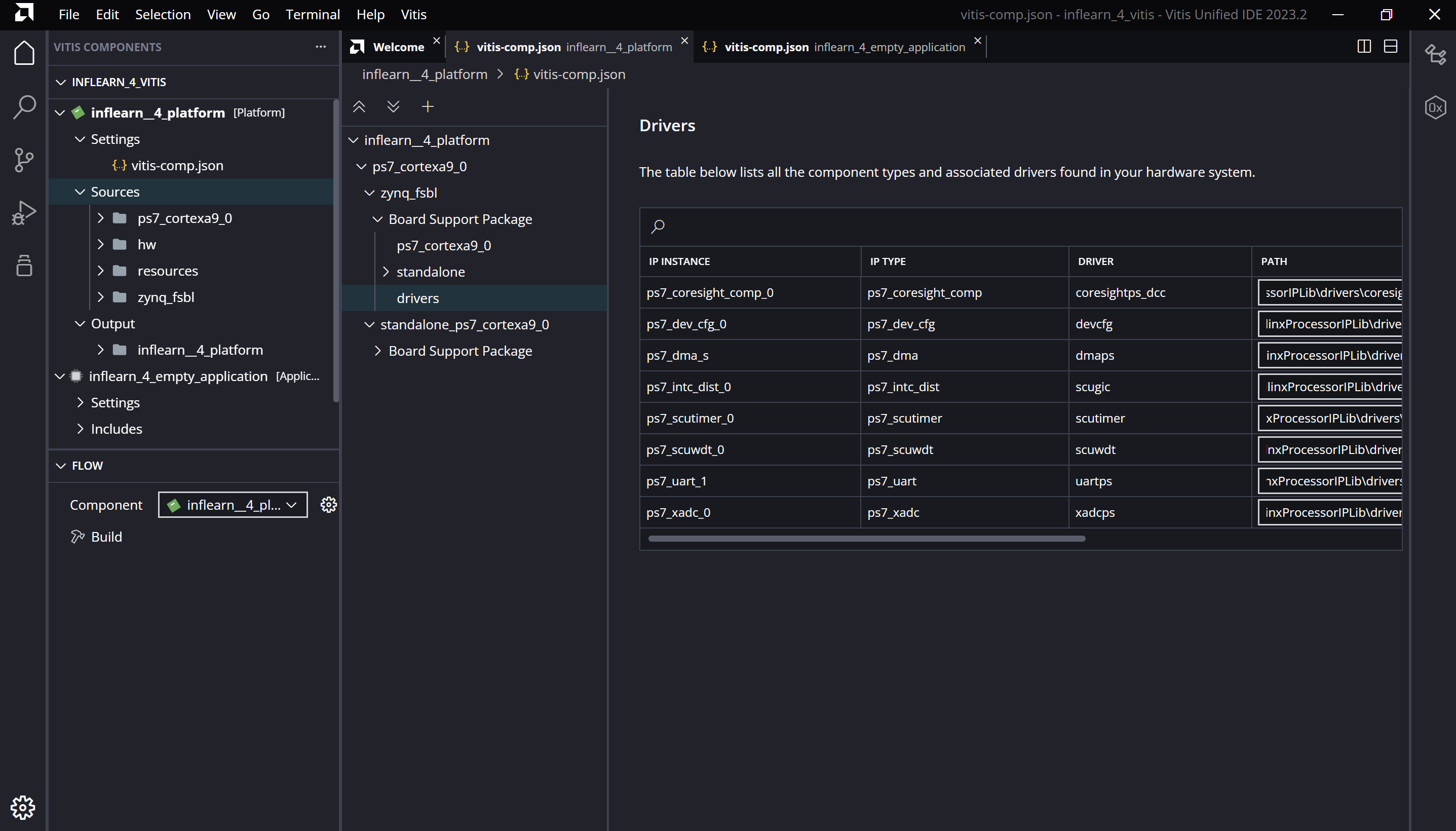Click the Vitis Components more actions ellipsis

[321, 47]
